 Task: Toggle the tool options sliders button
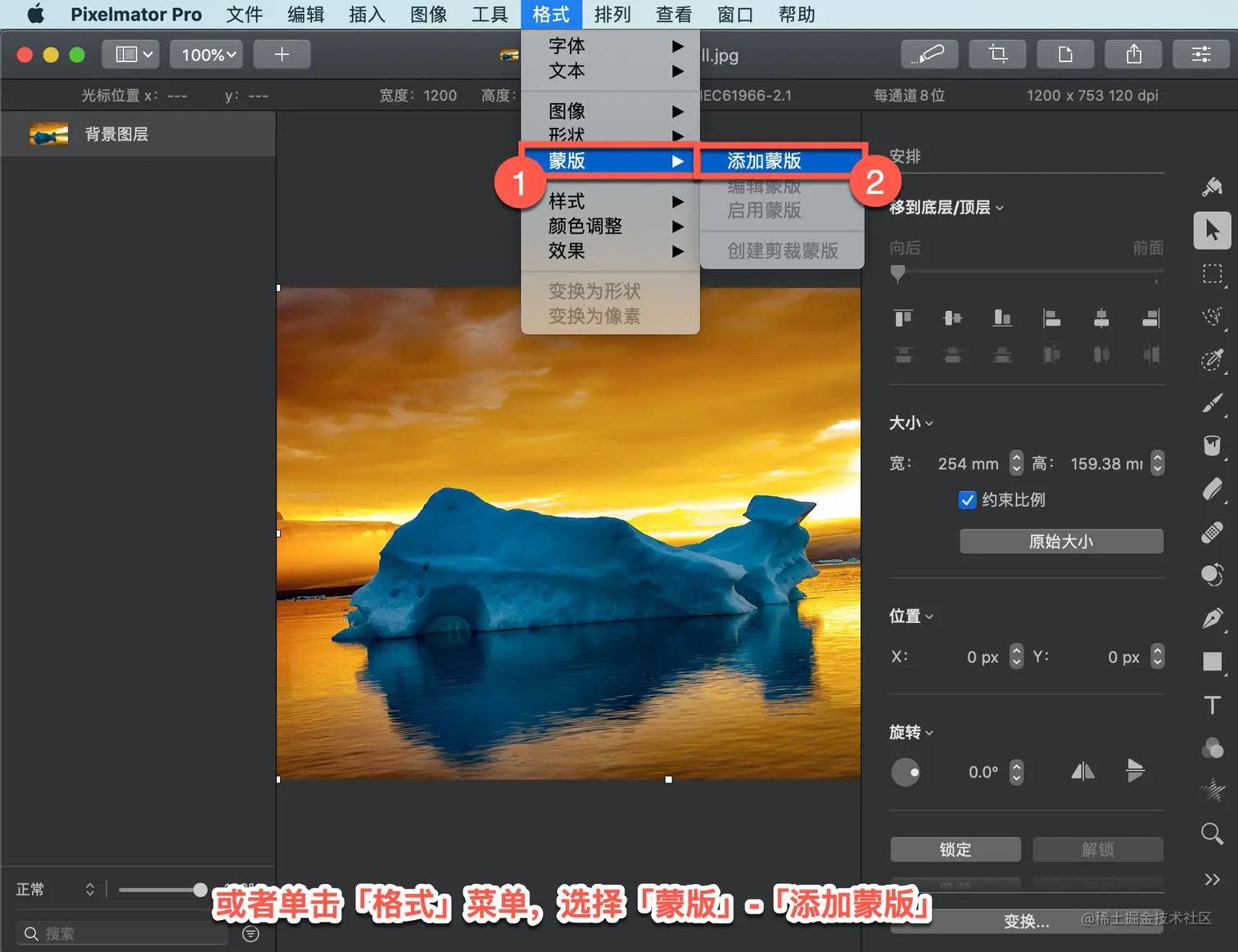pyautogui.click(x=1201, y=54)
